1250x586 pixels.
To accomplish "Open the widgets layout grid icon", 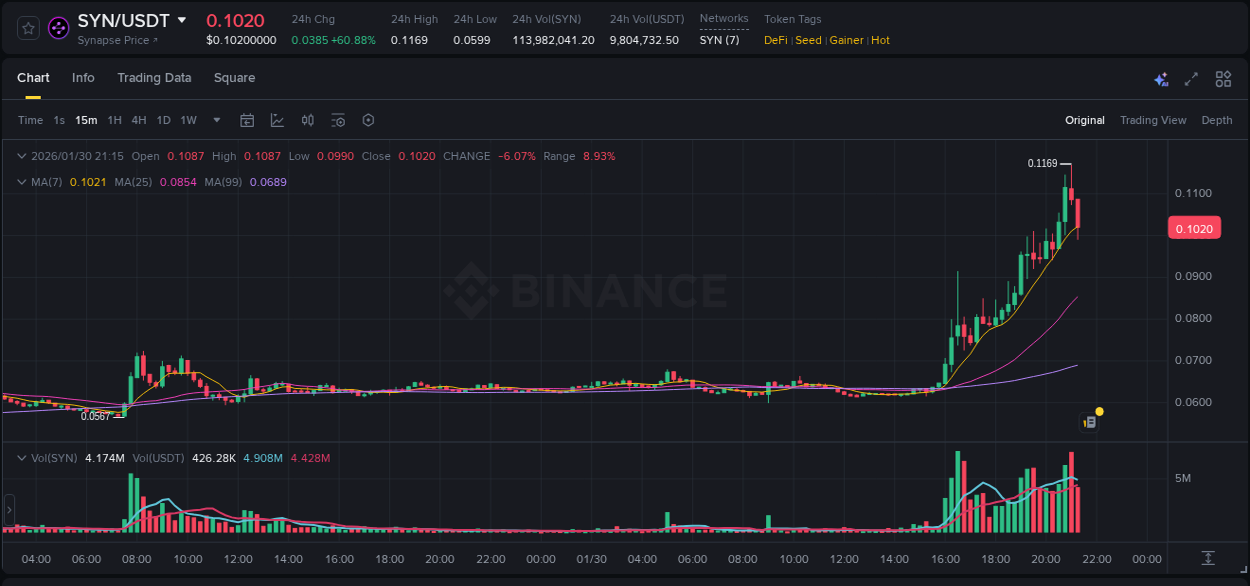I will [1223, 78].
